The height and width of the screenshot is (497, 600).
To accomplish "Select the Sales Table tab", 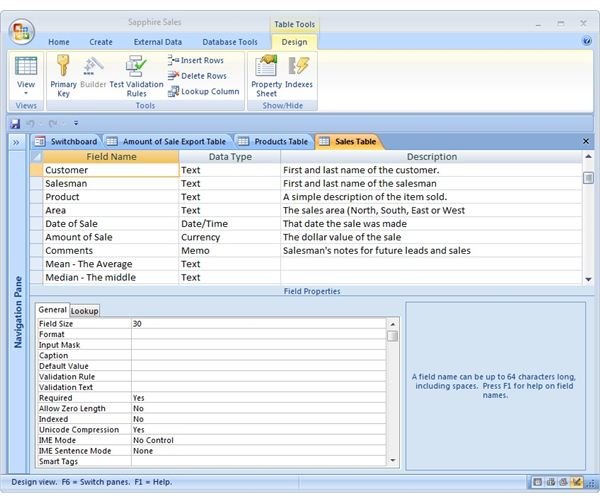I will point(348,142).
